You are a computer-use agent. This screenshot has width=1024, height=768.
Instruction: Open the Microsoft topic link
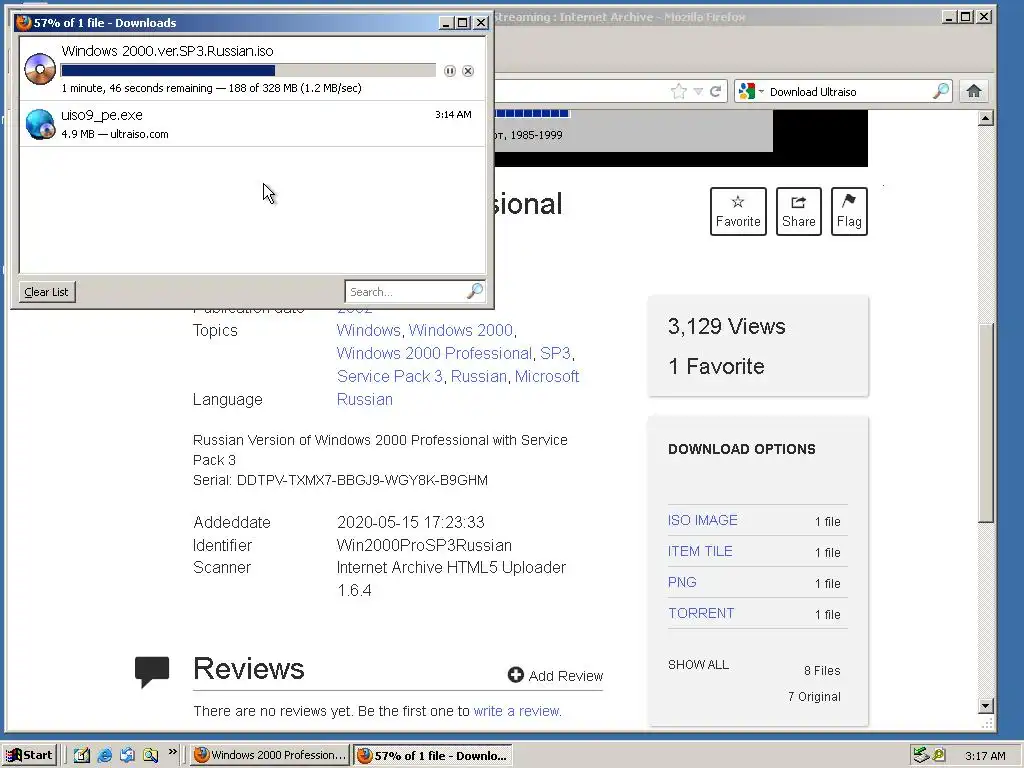tap(547, 377)
